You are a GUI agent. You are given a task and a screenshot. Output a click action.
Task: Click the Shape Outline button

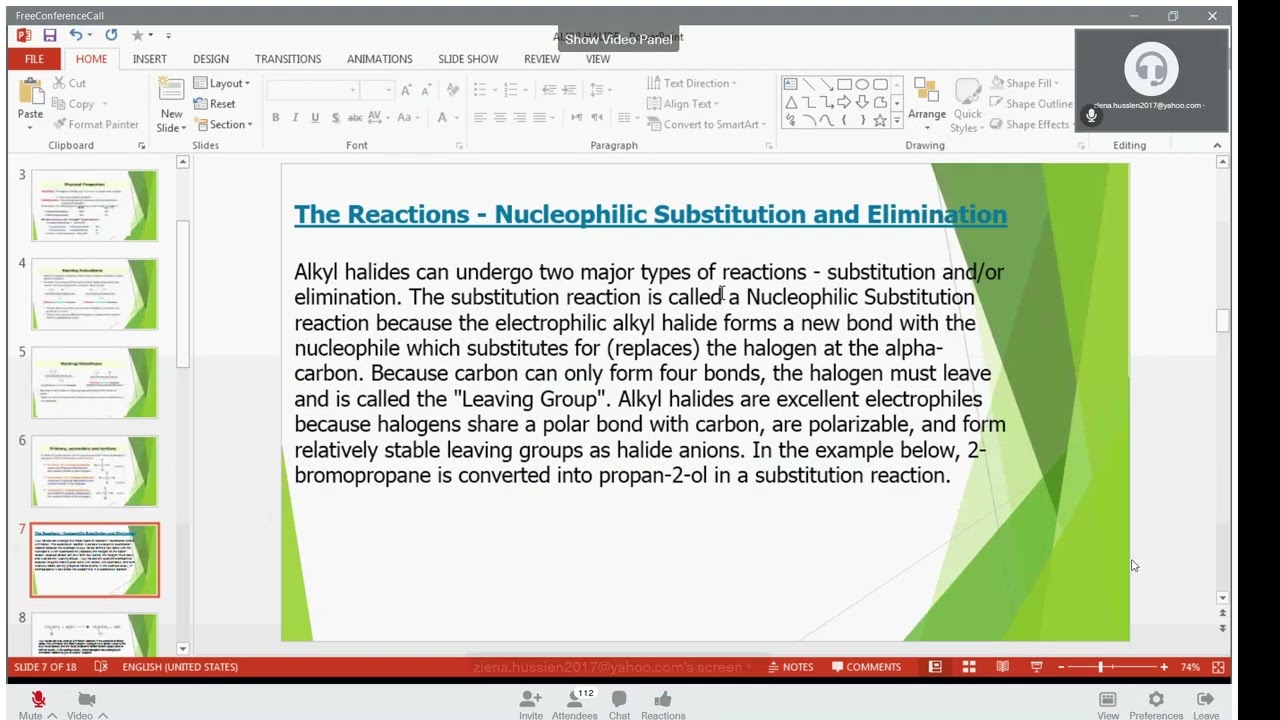pyautogui.click(x=1032, y=104)
